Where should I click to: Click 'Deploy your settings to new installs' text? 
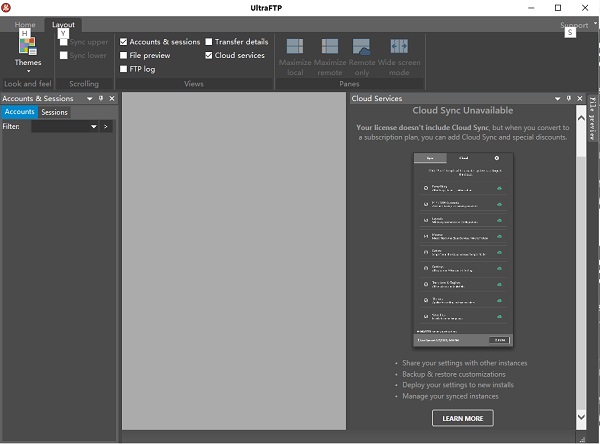coord(458,385)
